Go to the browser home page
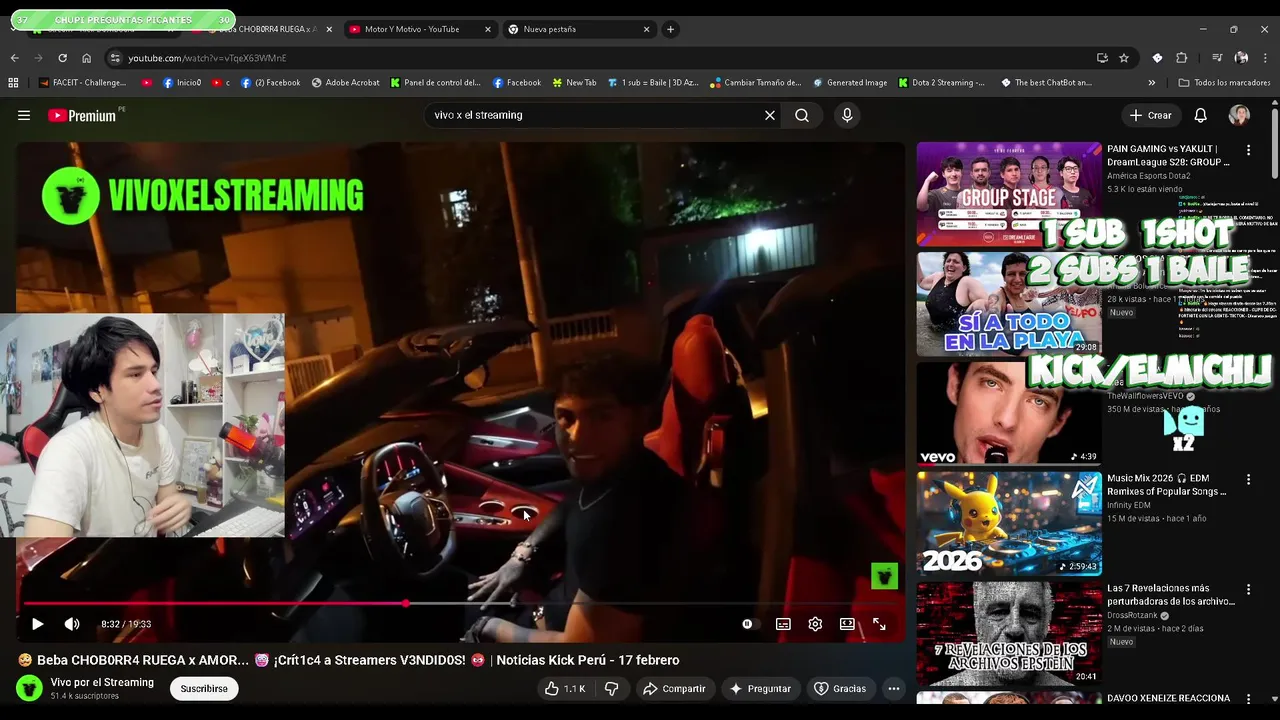The image size is (1280, 720). click(86, 58)
